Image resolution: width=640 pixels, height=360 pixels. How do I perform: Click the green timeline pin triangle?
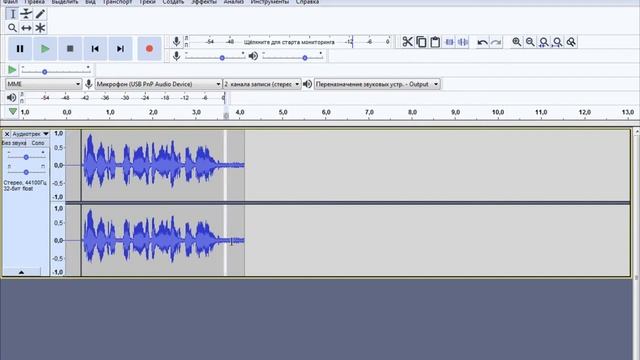point(13,111)
